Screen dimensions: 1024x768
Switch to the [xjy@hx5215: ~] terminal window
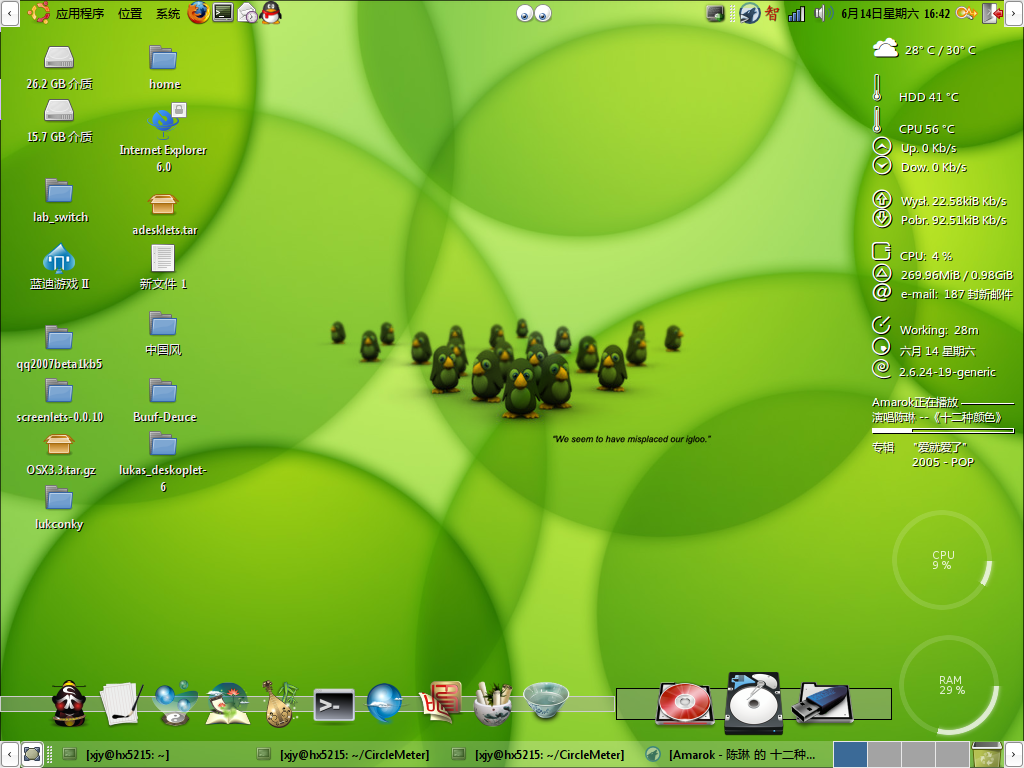click(118, 755)
